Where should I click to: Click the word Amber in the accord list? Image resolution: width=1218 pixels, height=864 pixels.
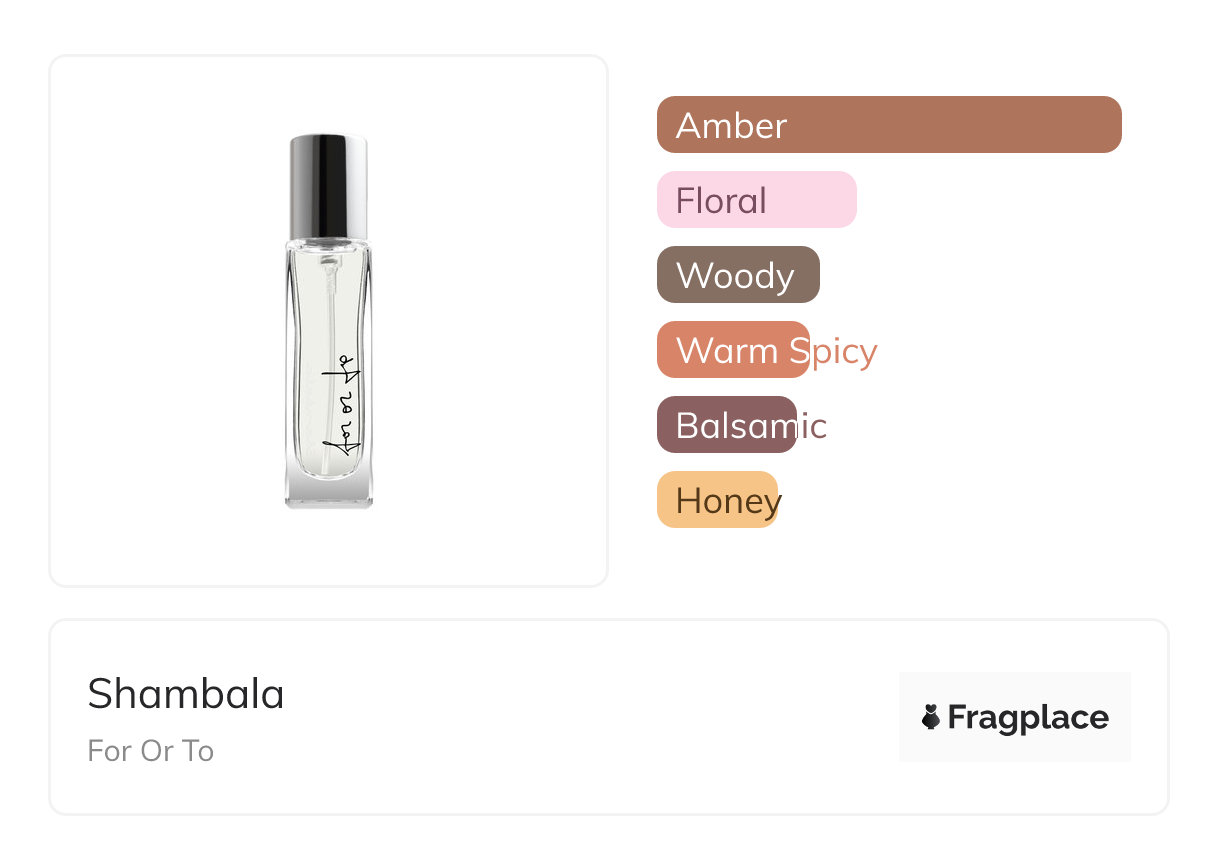(x=731, y=126)
